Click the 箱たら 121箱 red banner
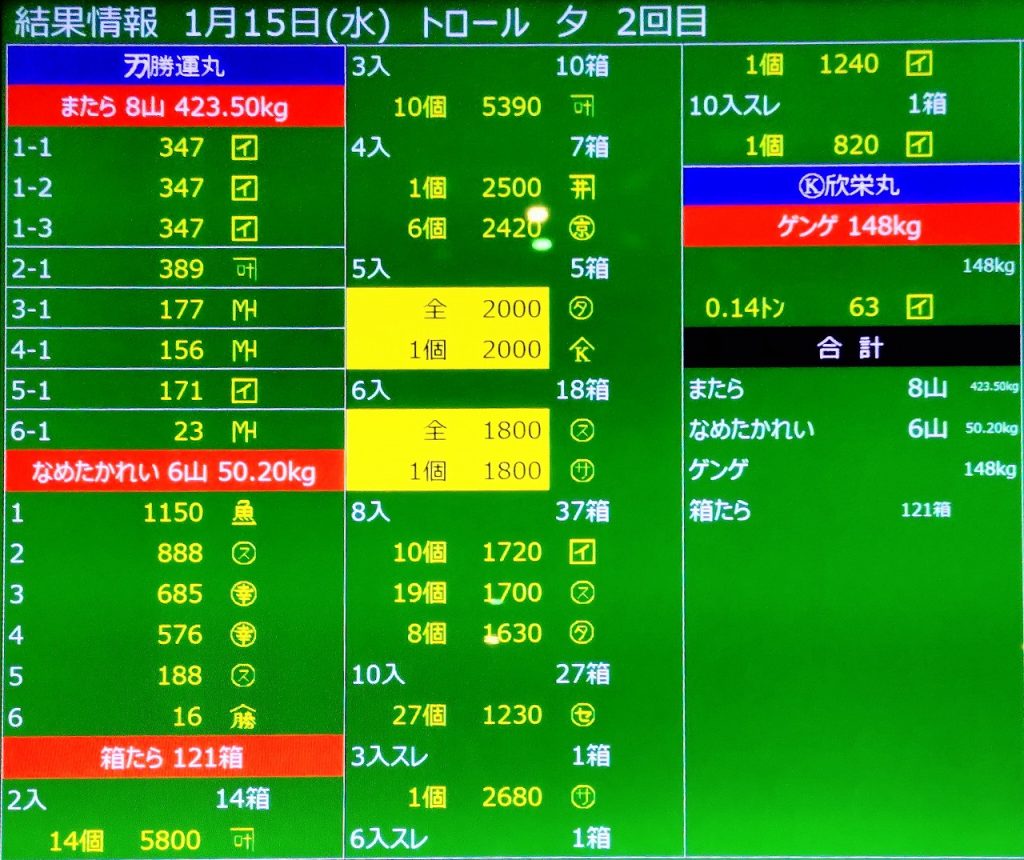The width and height of the screenshot is (1024, 860). [175, 757]
